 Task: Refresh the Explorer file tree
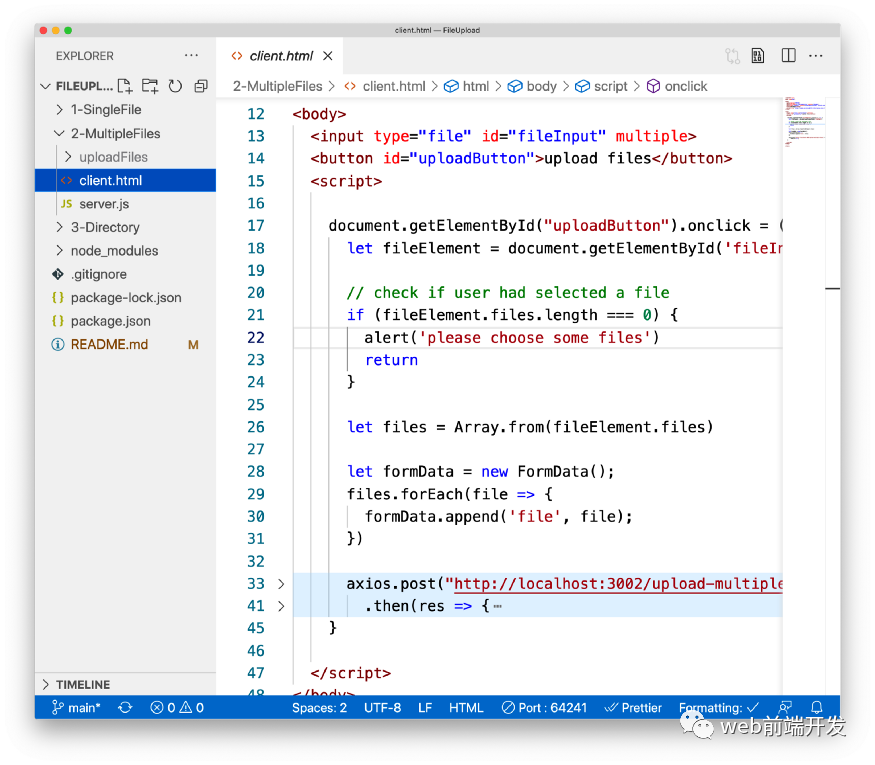click(x=175, y=86)
